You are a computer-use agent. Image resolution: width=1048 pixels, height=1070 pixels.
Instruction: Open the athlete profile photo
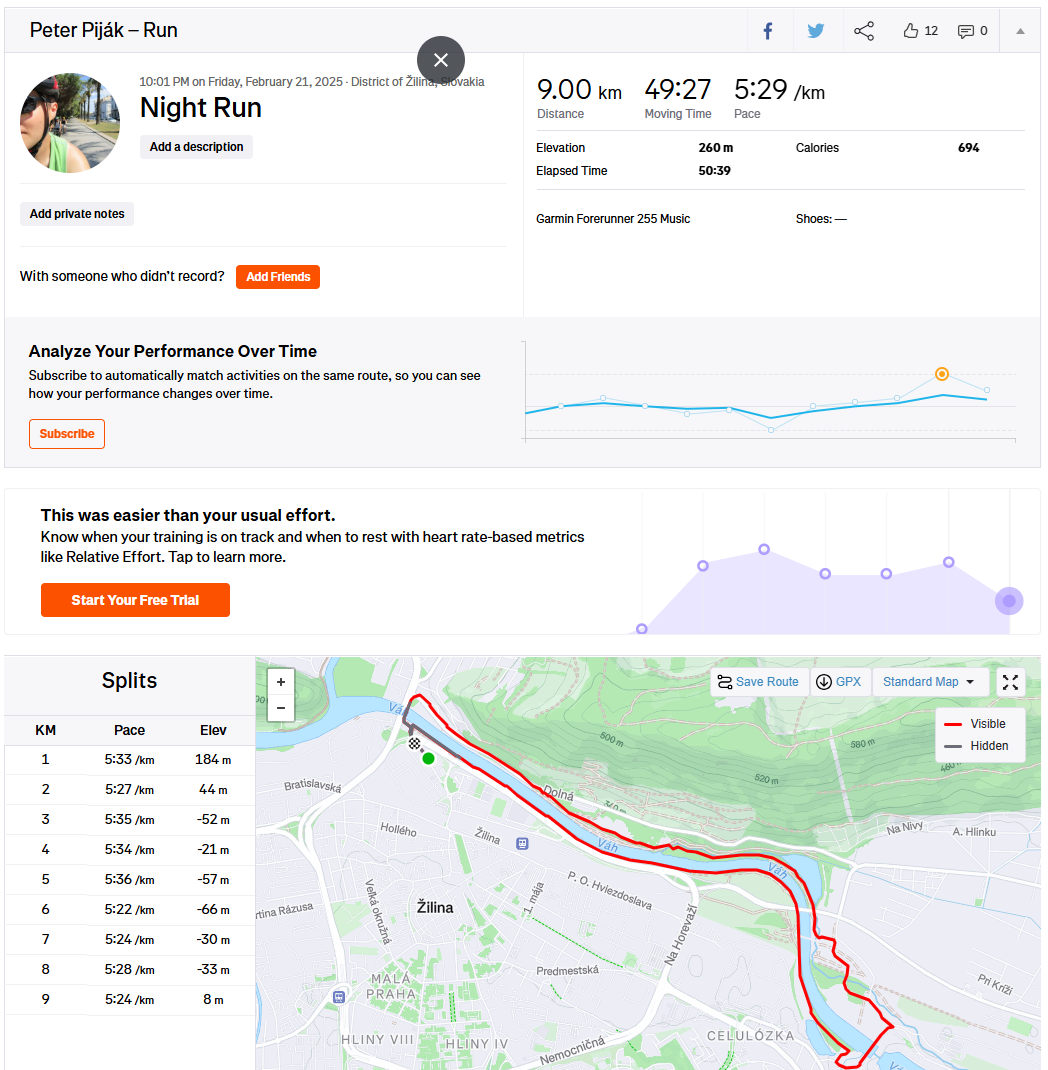[70, 123]
